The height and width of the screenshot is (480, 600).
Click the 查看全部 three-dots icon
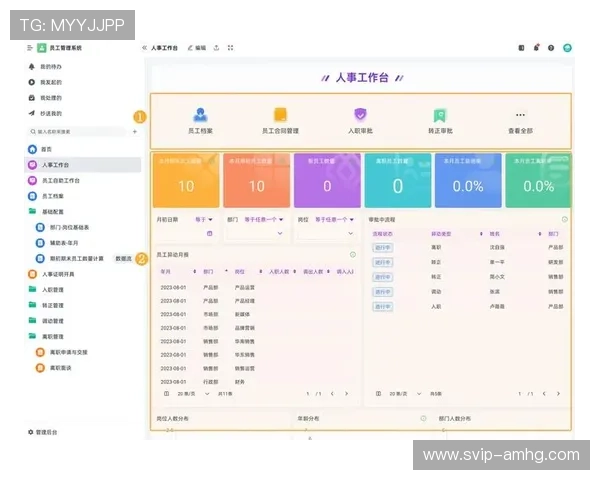(520, 115)
